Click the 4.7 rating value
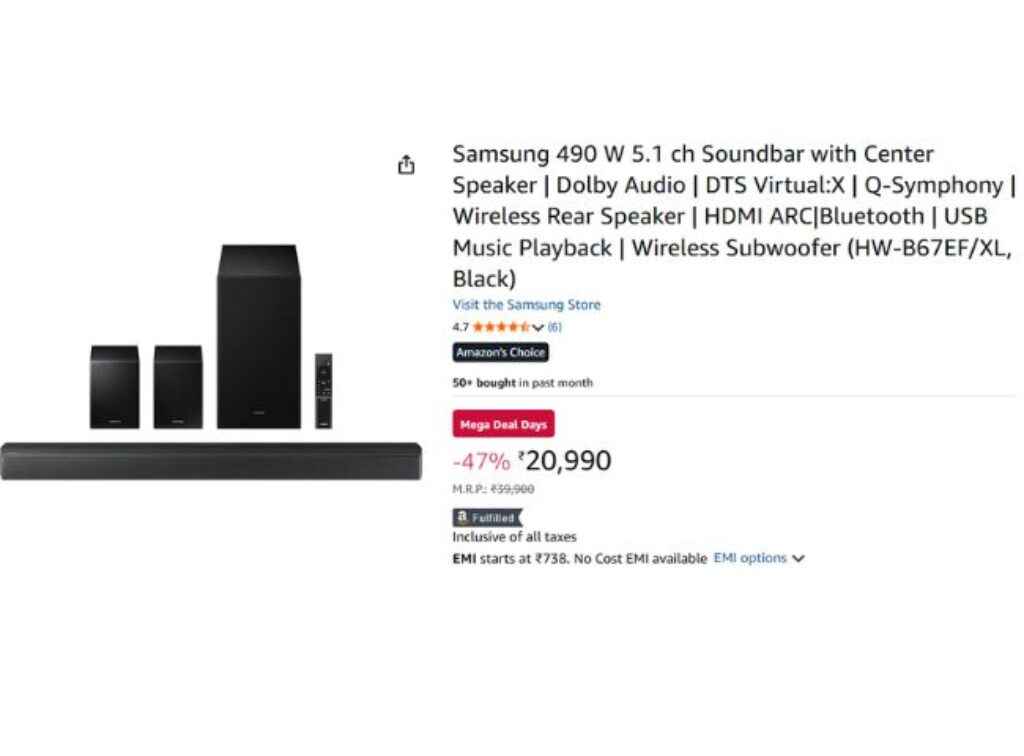The height and width of the screenshot is (756, 1024). pos(458,327)
